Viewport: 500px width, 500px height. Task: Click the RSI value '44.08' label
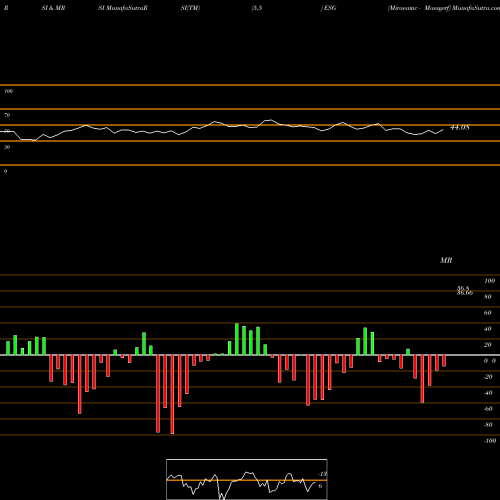point(460,127)
